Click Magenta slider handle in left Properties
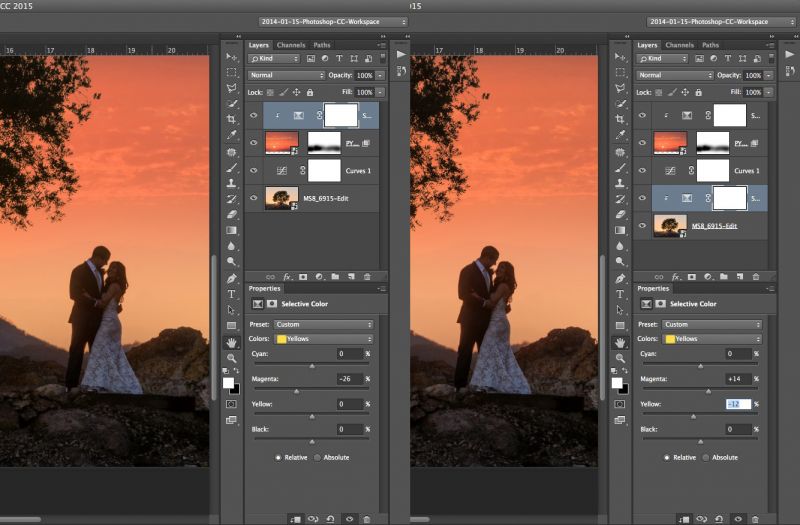The image size is (800, 525). 296,391
